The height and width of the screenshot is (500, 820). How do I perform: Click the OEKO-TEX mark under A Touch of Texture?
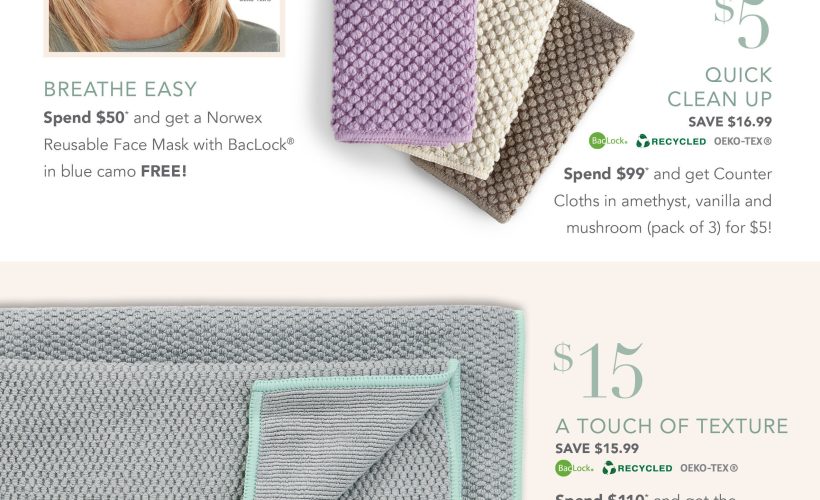[x=709, y=468]
